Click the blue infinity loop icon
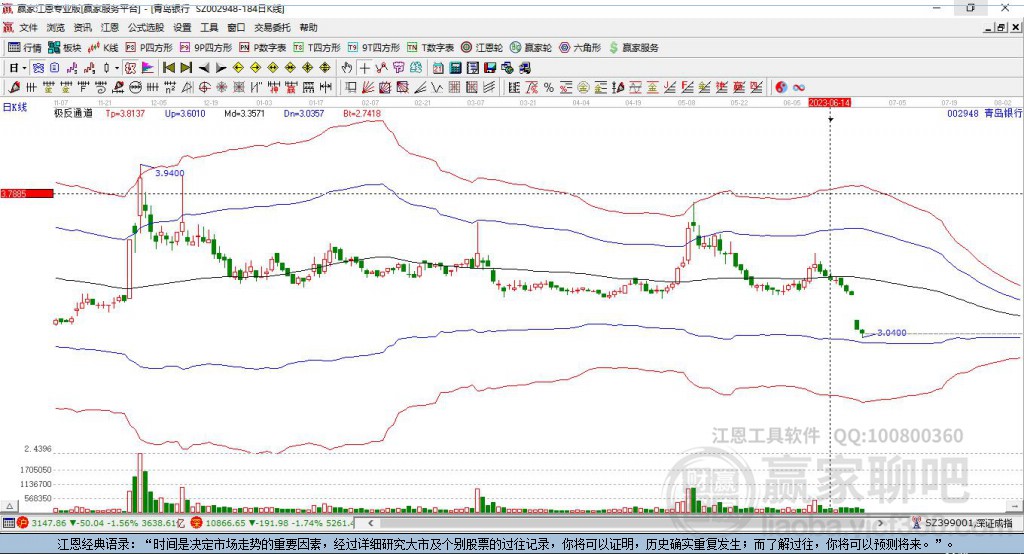1024x554 pixels. click(x=799, y=87)
